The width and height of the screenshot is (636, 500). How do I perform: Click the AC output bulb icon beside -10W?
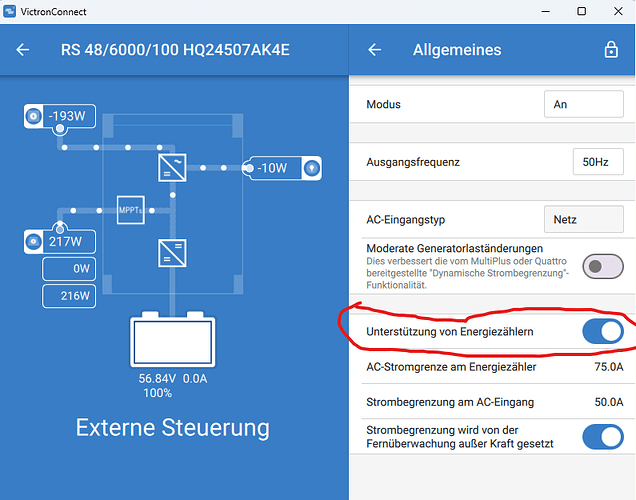pyautogui.click(x=312, y=168)
